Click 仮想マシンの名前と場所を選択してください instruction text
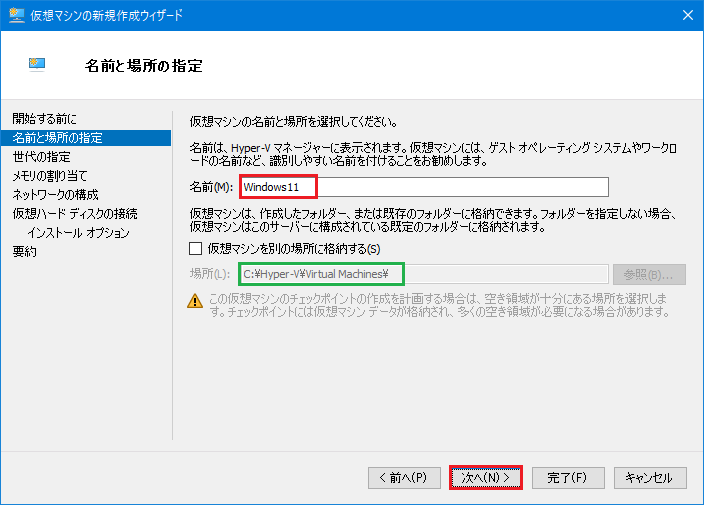Screen dimensions: 704x505 click(294, 122)
